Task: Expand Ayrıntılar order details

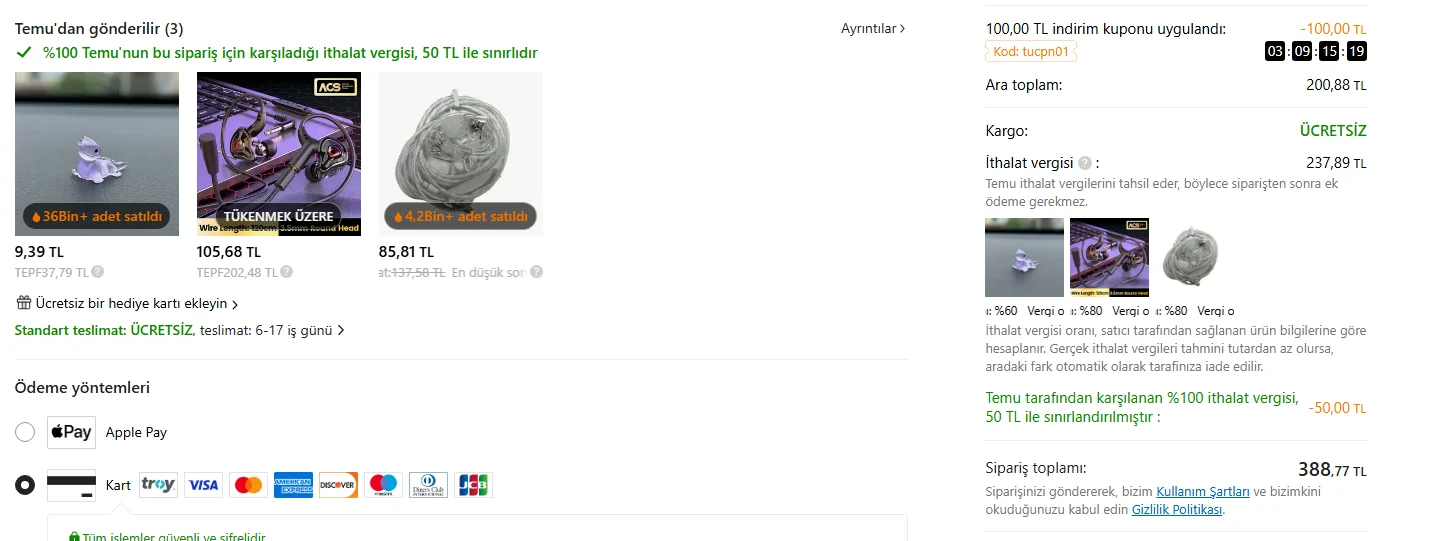Action: click(x=873, y=29)
